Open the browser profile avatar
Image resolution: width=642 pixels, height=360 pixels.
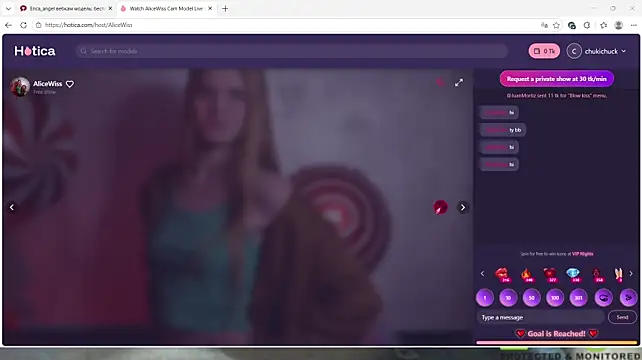619,25
